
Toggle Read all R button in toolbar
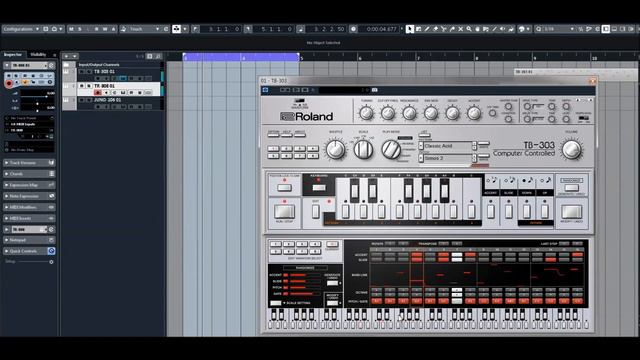(97, 29)
